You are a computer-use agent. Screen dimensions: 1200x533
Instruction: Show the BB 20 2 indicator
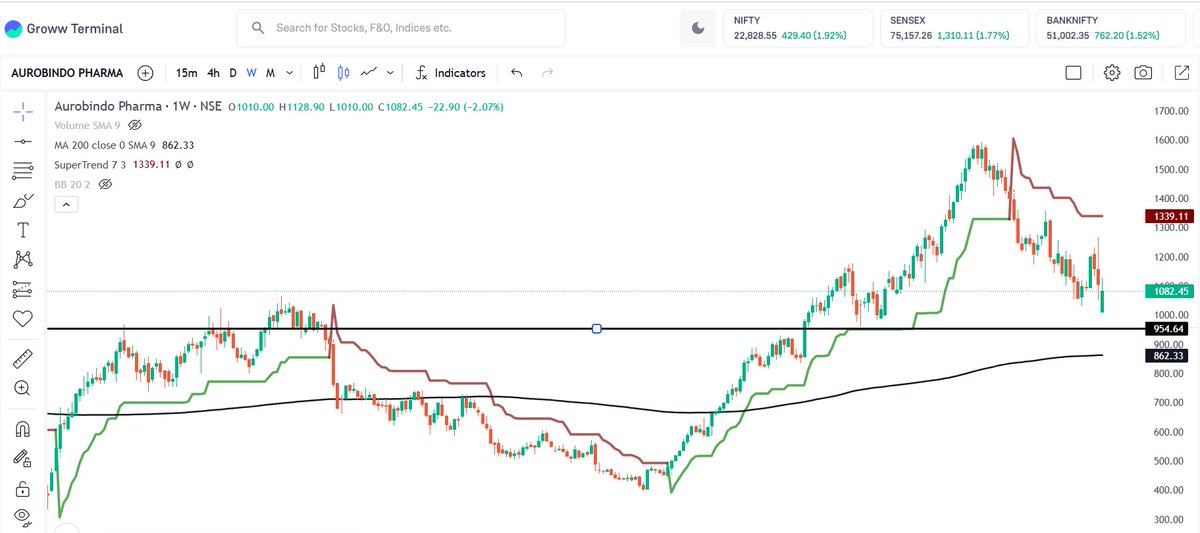coord(106,184)
